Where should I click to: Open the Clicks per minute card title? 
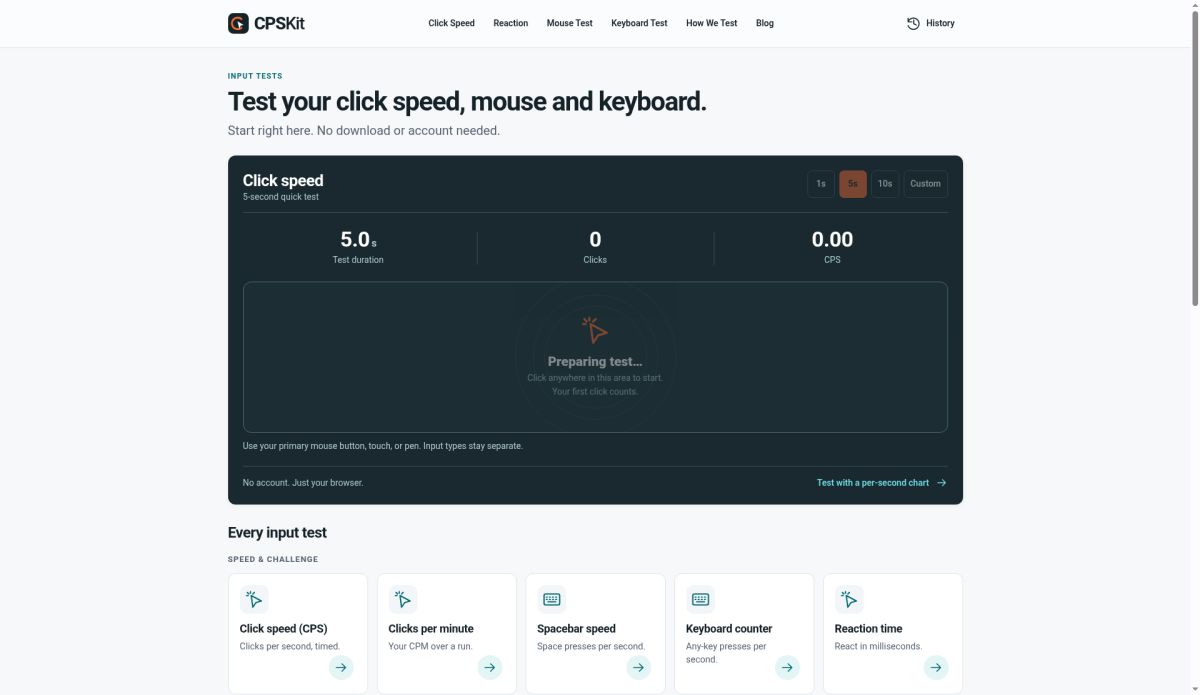[x=431, y=629]
